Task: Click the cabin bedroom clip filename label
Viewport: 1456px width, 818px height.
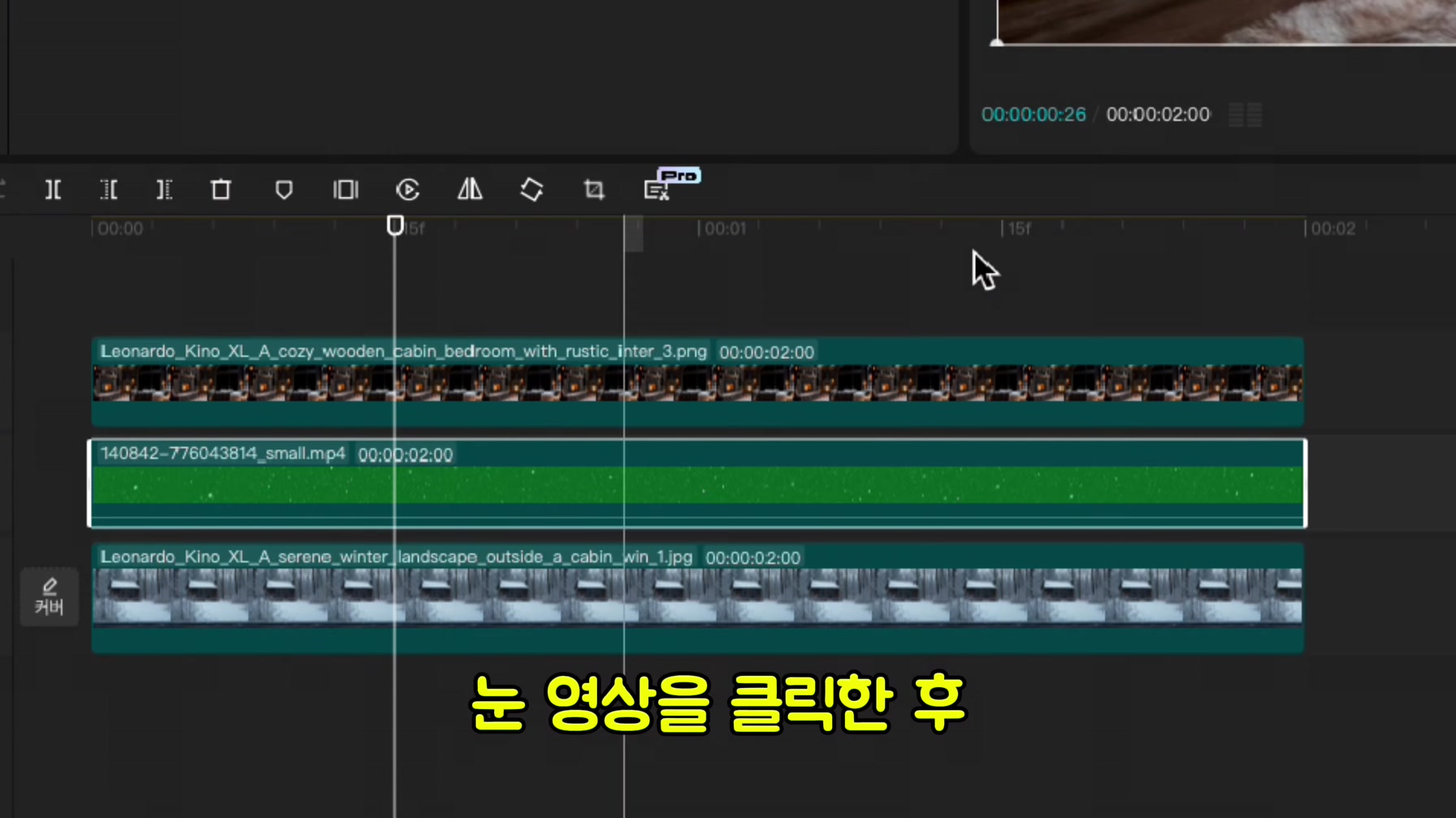Action: coord(404,352)
